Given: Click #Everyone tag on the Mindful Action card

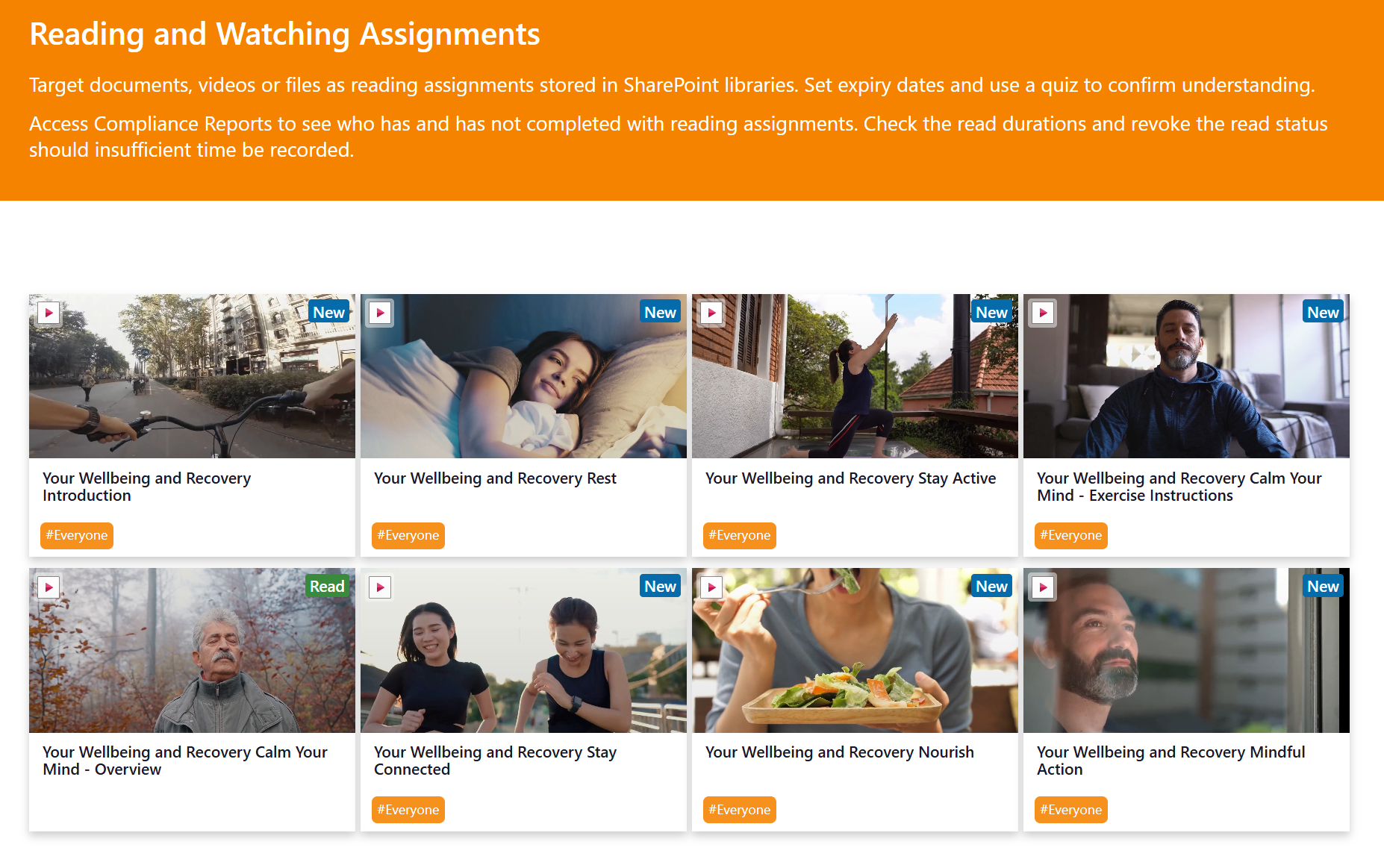Looking at the screenshot, I should (1071, 810).
